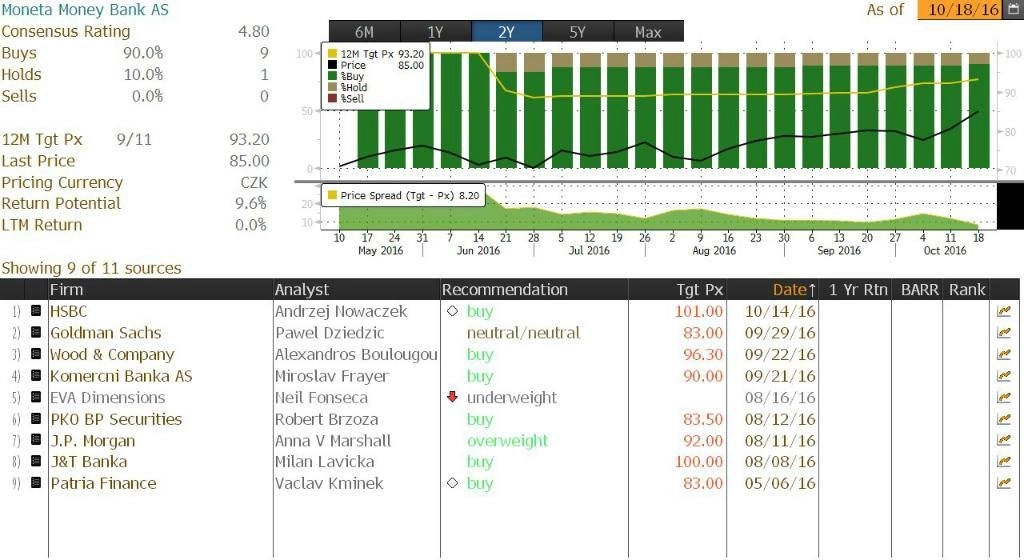Click the document icon next to Komercni Banka AS

36,375
